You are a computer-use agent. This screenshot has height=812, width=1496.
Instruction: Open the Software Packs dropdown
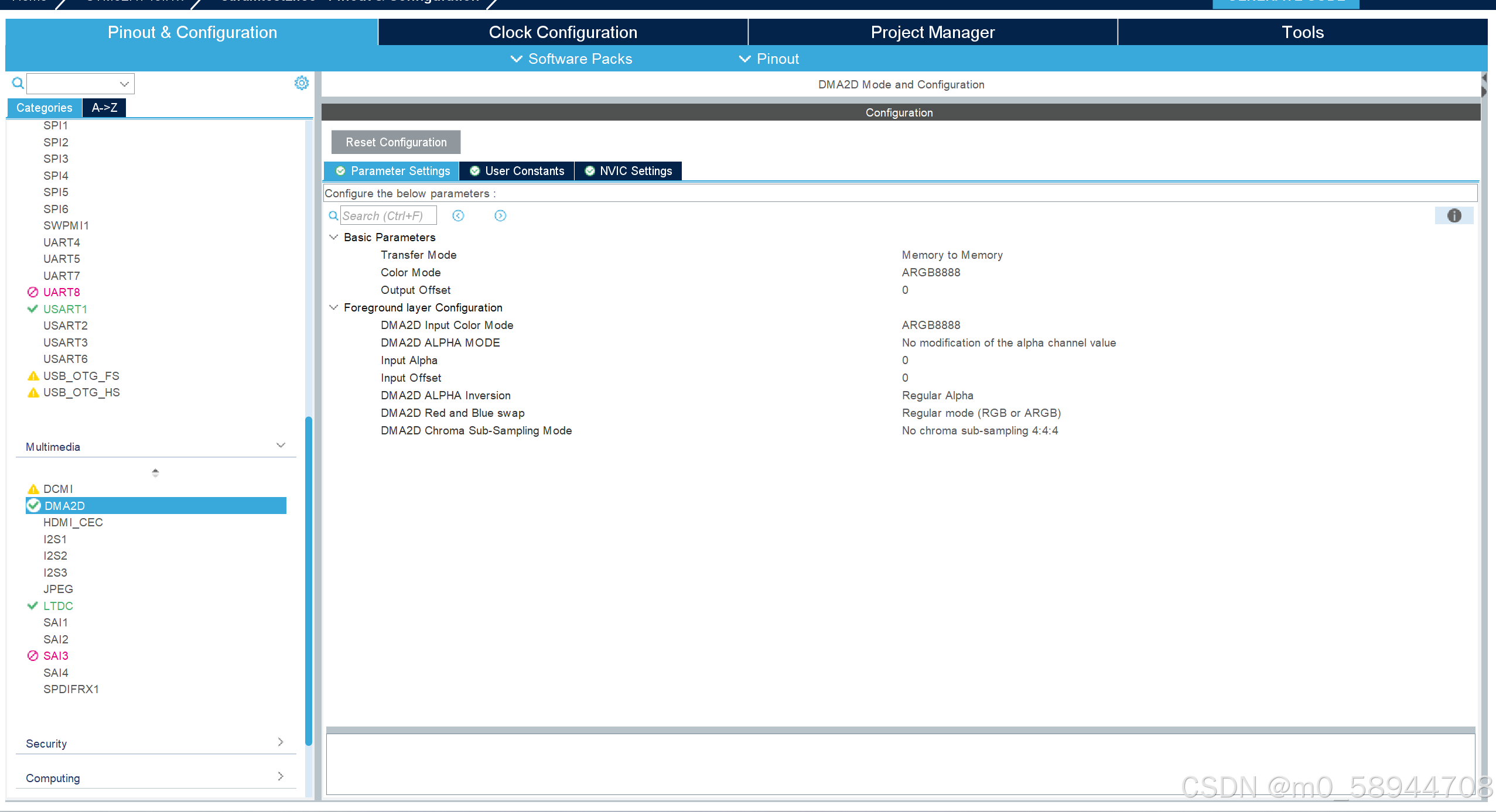pos(571,59)
